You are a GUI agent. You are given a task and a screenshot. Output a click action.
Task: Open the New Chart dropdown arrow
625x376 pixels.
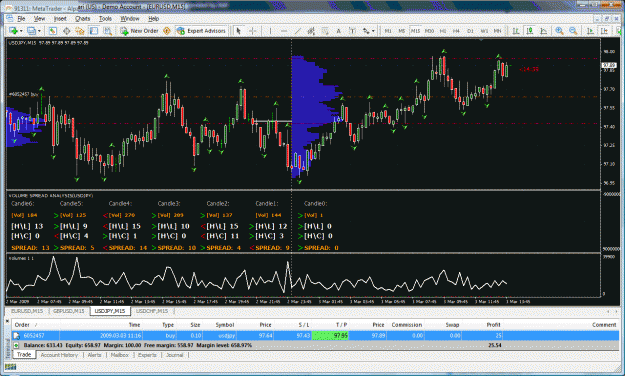coord(21,31)
